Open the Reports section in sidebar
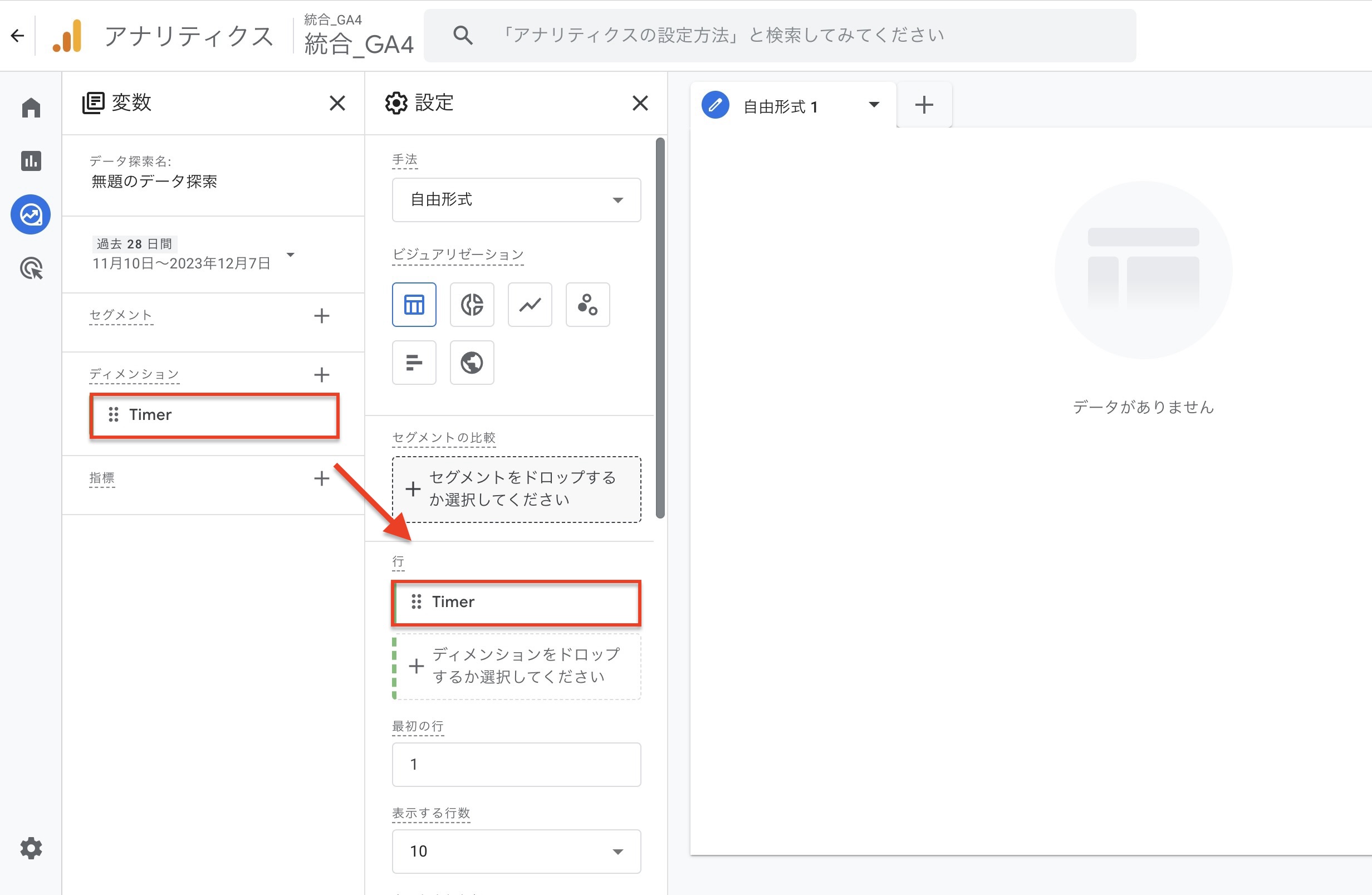Image resolution: width=1372 pixels, height=895 pixels. [31, 162]
